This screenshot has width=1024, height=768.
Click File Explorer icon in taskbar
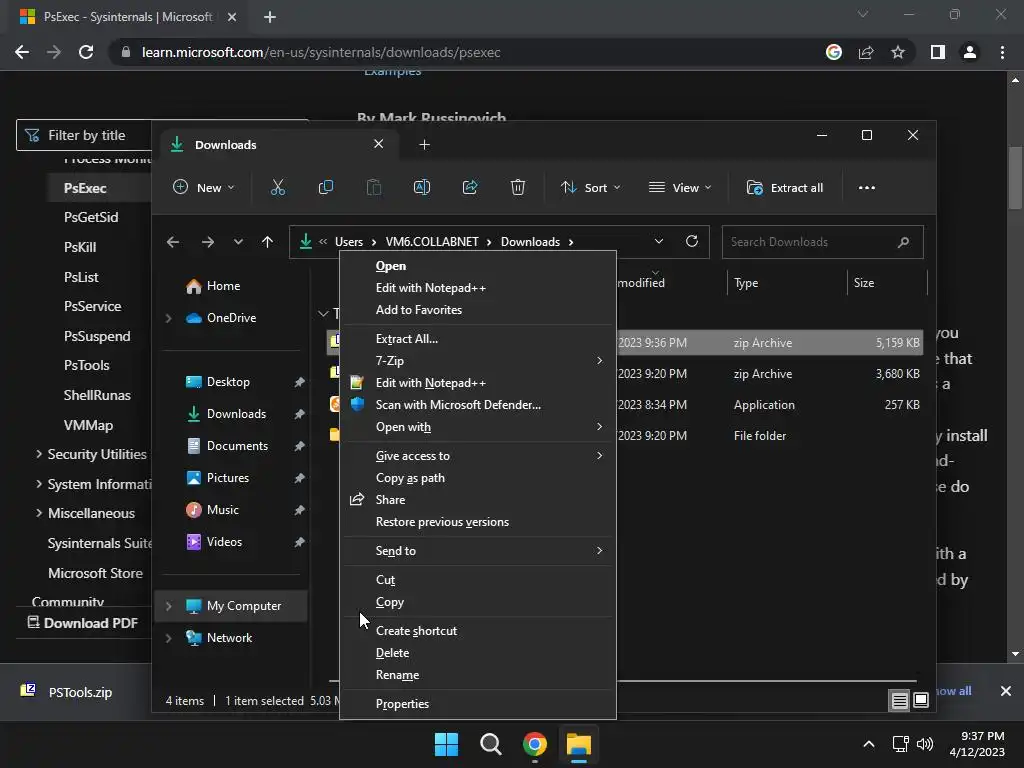point(579,744)
